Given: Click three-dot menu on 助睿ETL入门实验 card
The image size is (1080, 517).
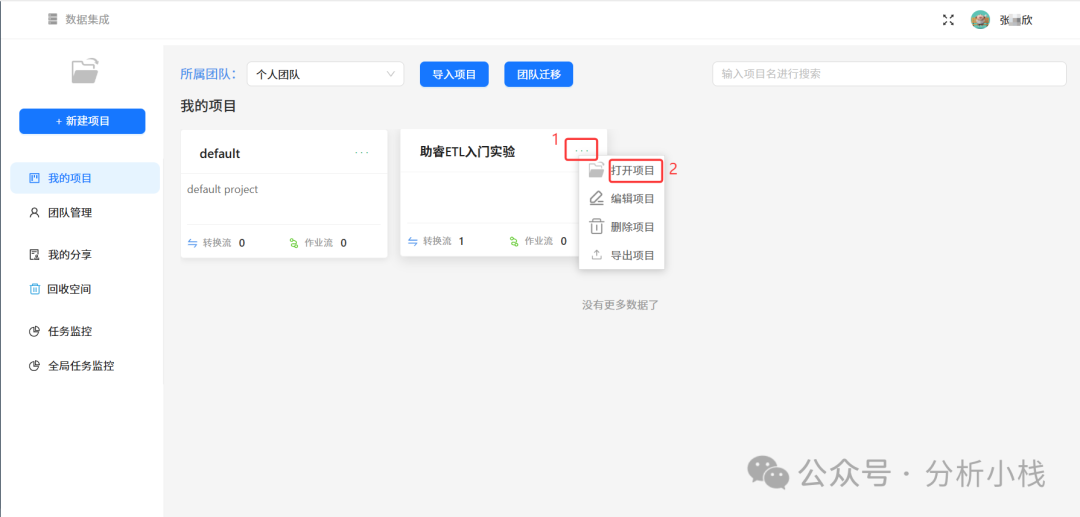Looking at the screenshot, I should [x=582, y=149].
